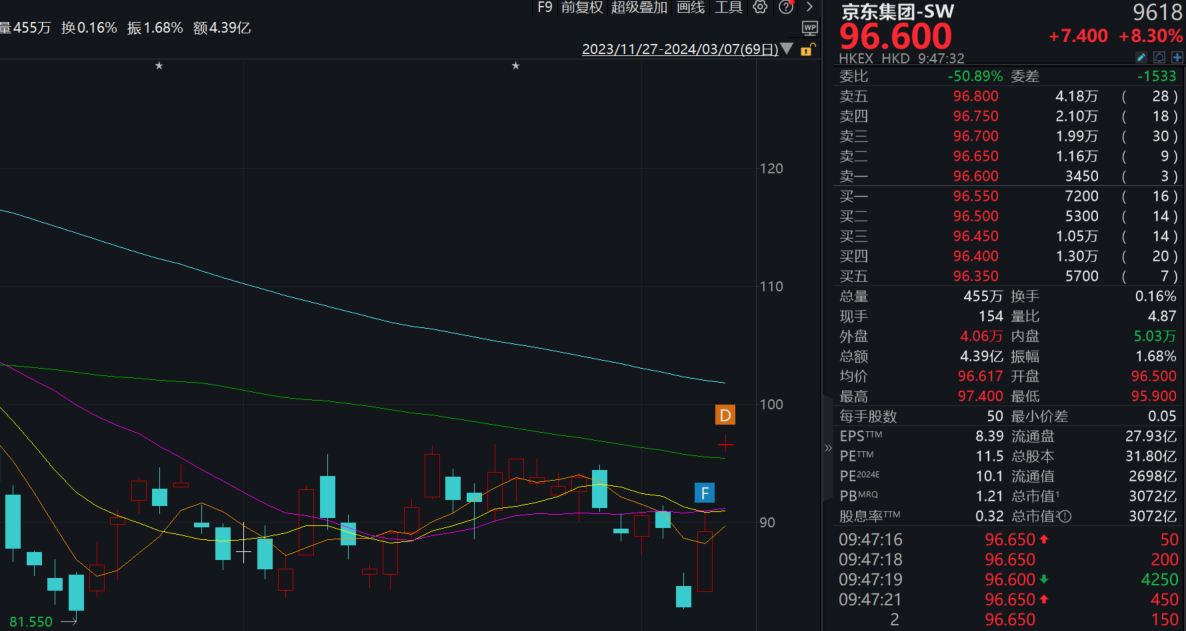This screenshot has height=631, width=1186.
Task: Open the help question mark icon
Action: tap(786, 8)
